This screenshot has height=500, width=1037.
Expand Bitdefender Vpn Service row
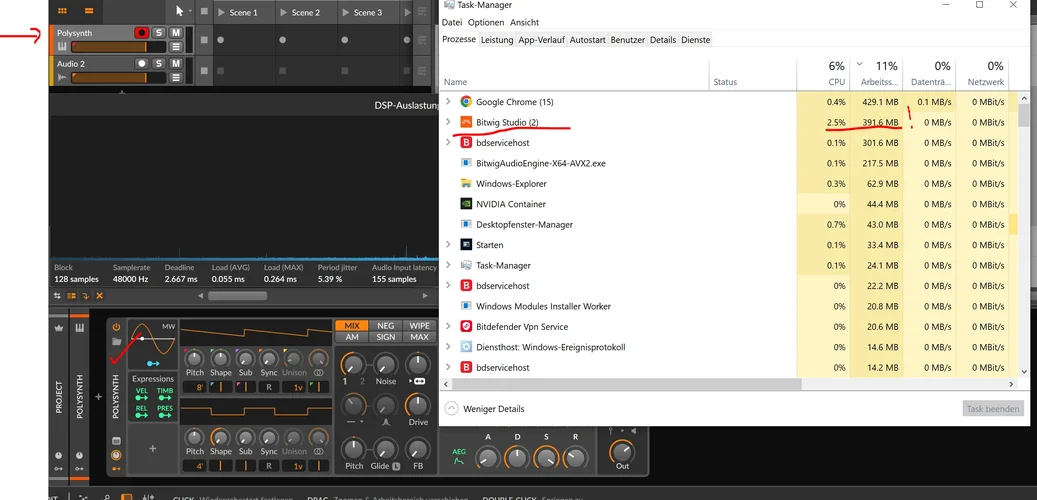(x=448, y=326)
